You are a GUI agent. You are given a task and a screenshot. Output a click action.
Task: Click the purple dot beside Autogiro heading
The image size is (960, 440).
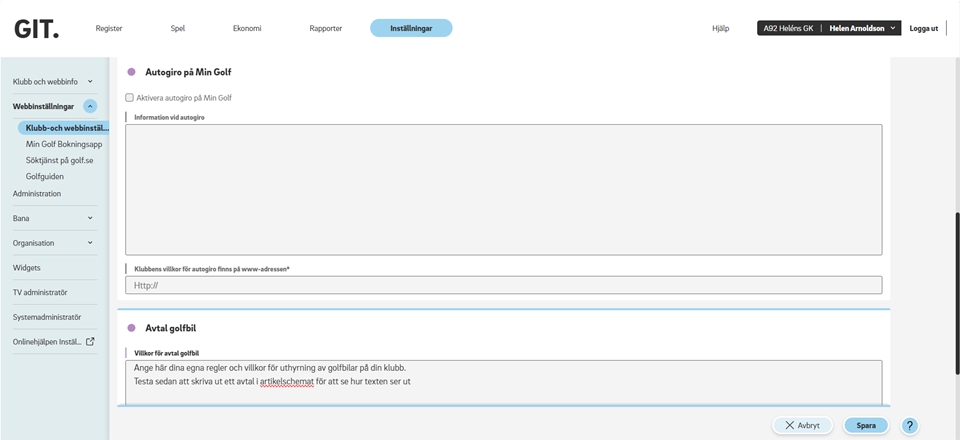pyautogui.click(x=131, y=72)
